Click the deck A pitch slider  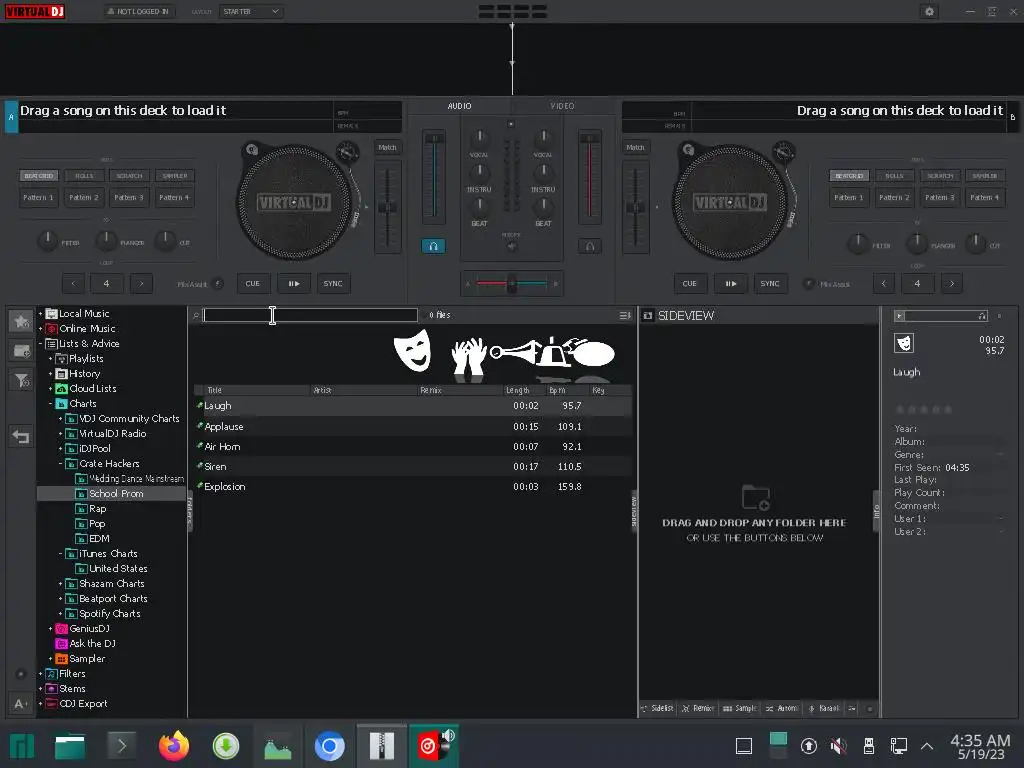(x=387, y=207)
